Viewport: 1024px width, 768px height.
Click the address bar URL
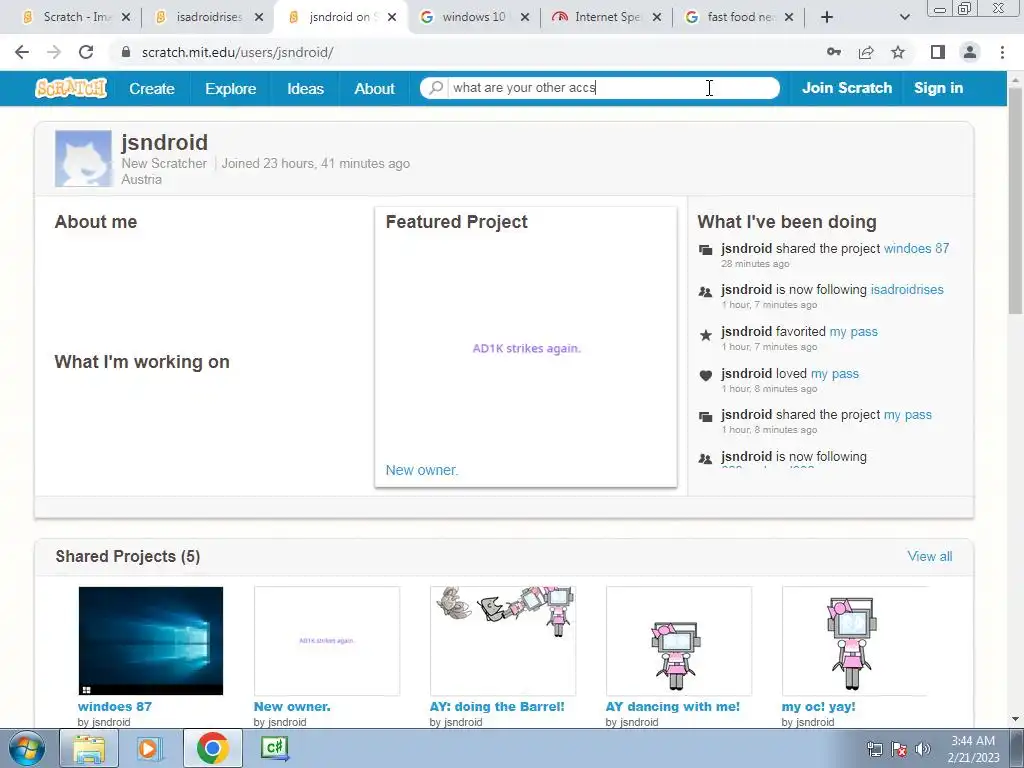(x=237, y=52)
